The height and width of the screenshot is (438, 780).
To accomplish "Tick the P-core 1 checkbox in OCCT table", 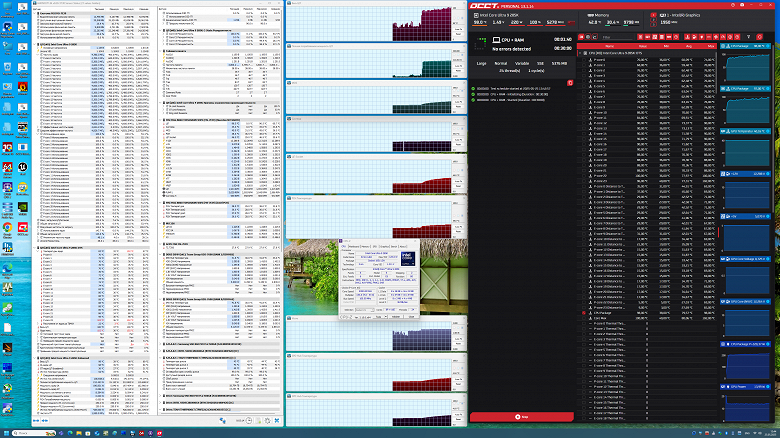I will [584, 65].
